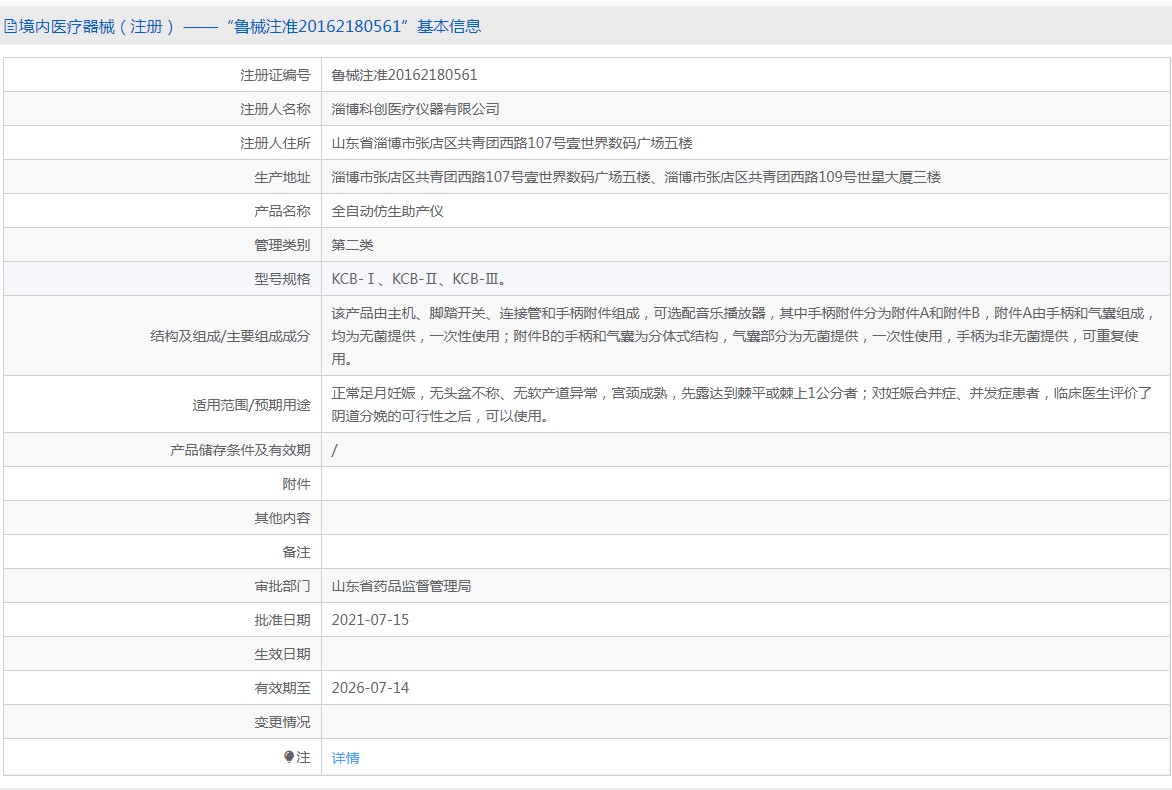Click the 产品储存条件及有效期 label

click(x=240, y=450)
